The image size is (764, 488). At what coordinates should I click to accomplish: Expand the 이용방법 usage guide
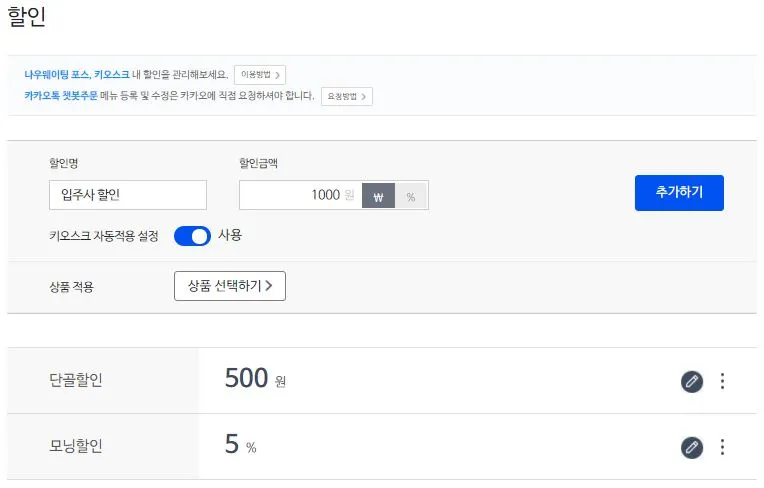click(260, 75)
